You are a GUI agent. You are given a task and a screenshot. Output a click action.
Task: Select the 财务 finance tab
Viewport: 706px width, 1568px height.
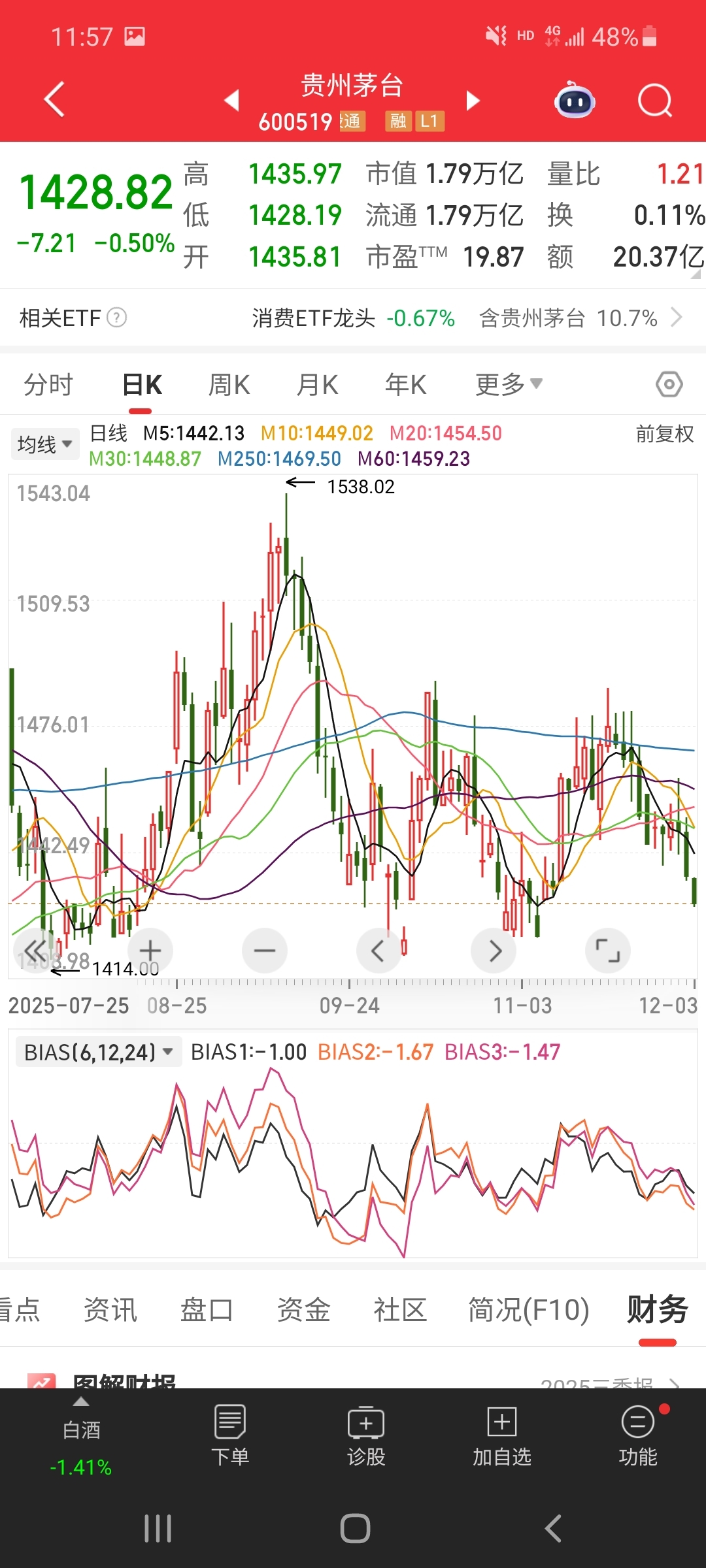[x=658, y=1309]
